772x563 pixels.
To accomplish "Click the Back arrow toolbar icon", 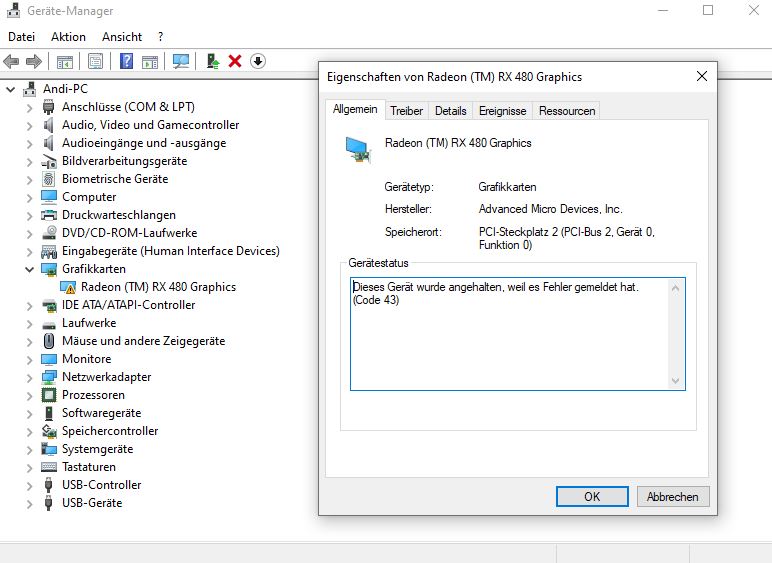I will click(x=11, y=62).
